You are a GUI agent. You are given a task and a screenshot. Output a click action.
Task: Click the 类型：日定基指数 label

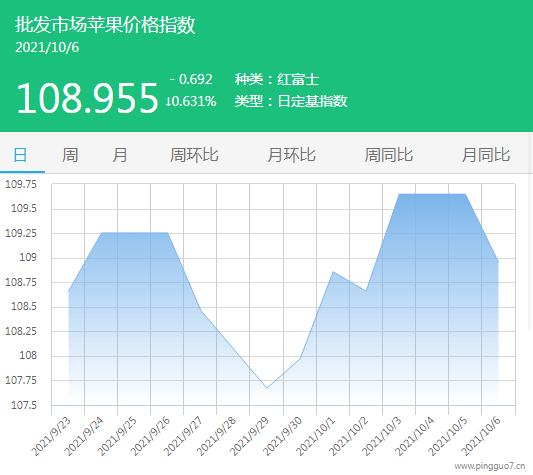(291, 101)
